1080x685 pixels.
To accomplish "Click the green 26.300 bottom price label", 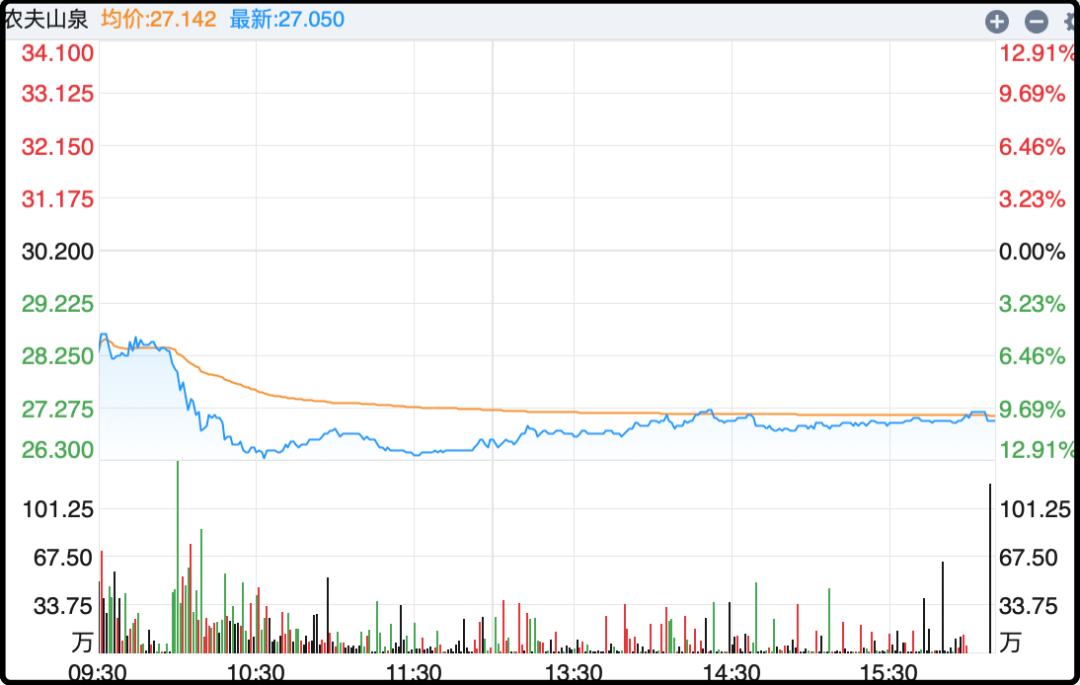I will click(x=58, y=450).
